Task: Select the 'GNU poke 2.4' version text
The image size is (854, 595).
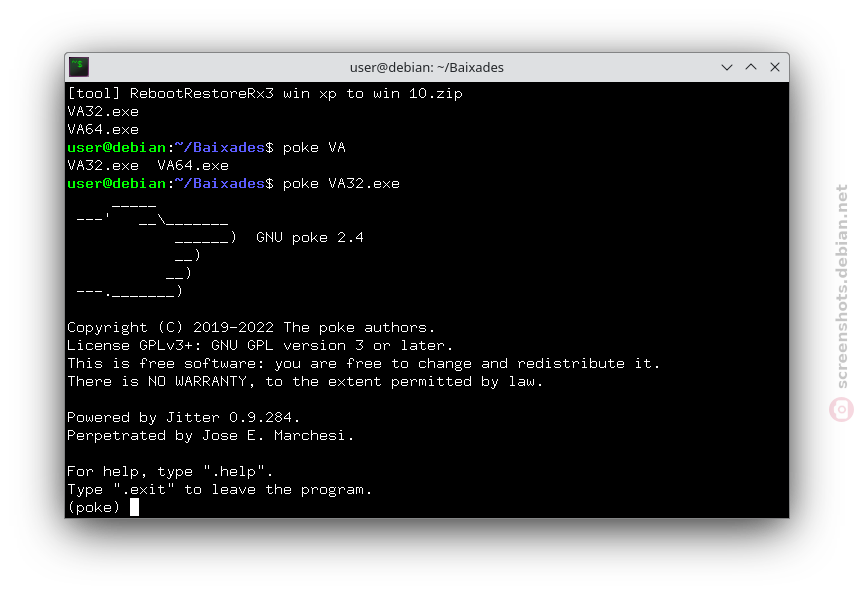Action: click(x=309, y=238)
